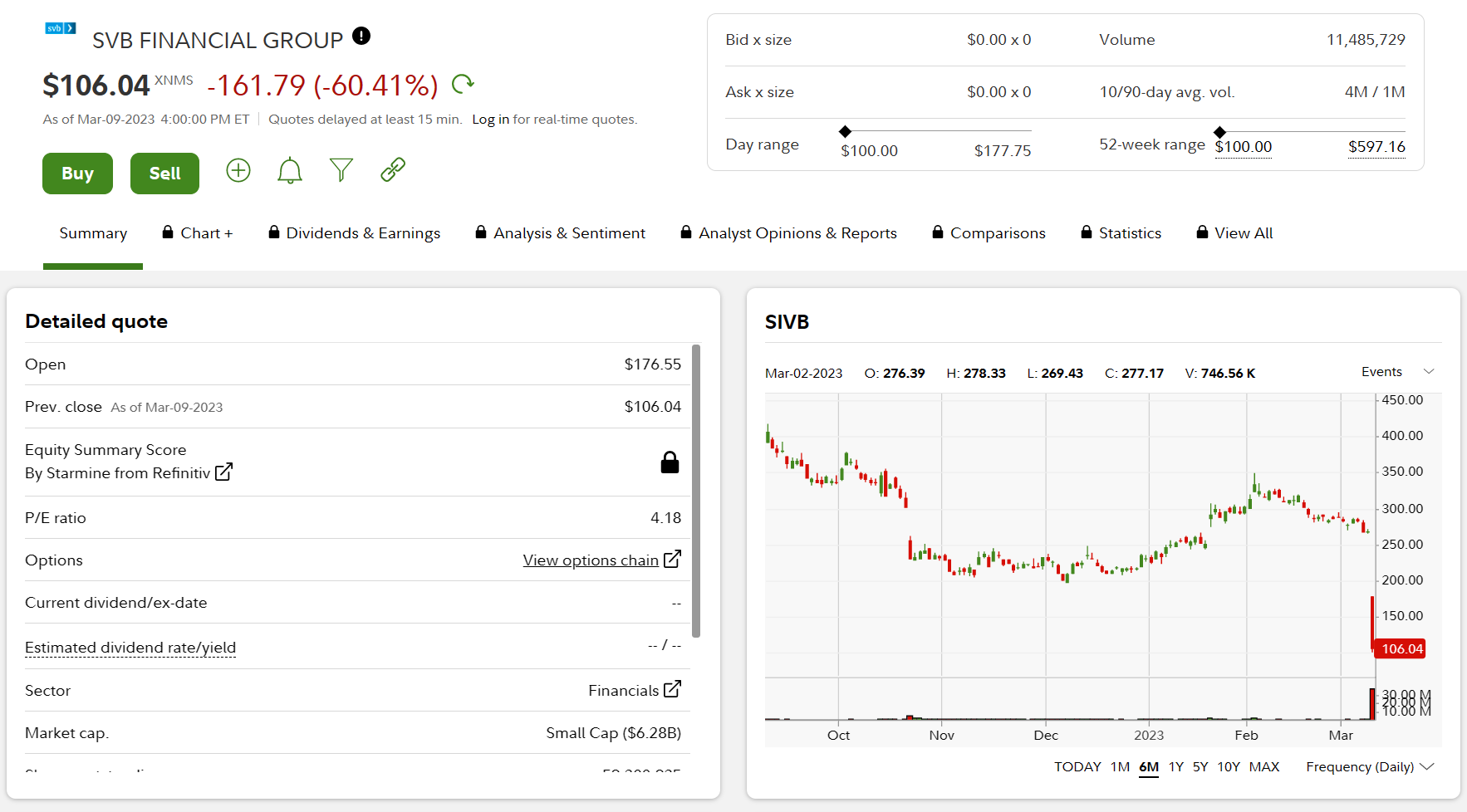Click the 52-week range diamond marker
The image size is (1467, 812).
pyautogui.click(x=1219, y=132)
